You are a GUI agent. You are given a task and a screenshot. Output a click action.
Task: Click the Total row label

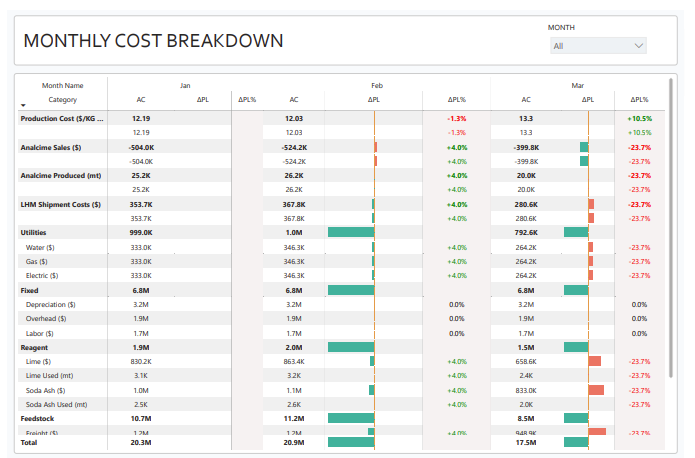pos(29,442)
